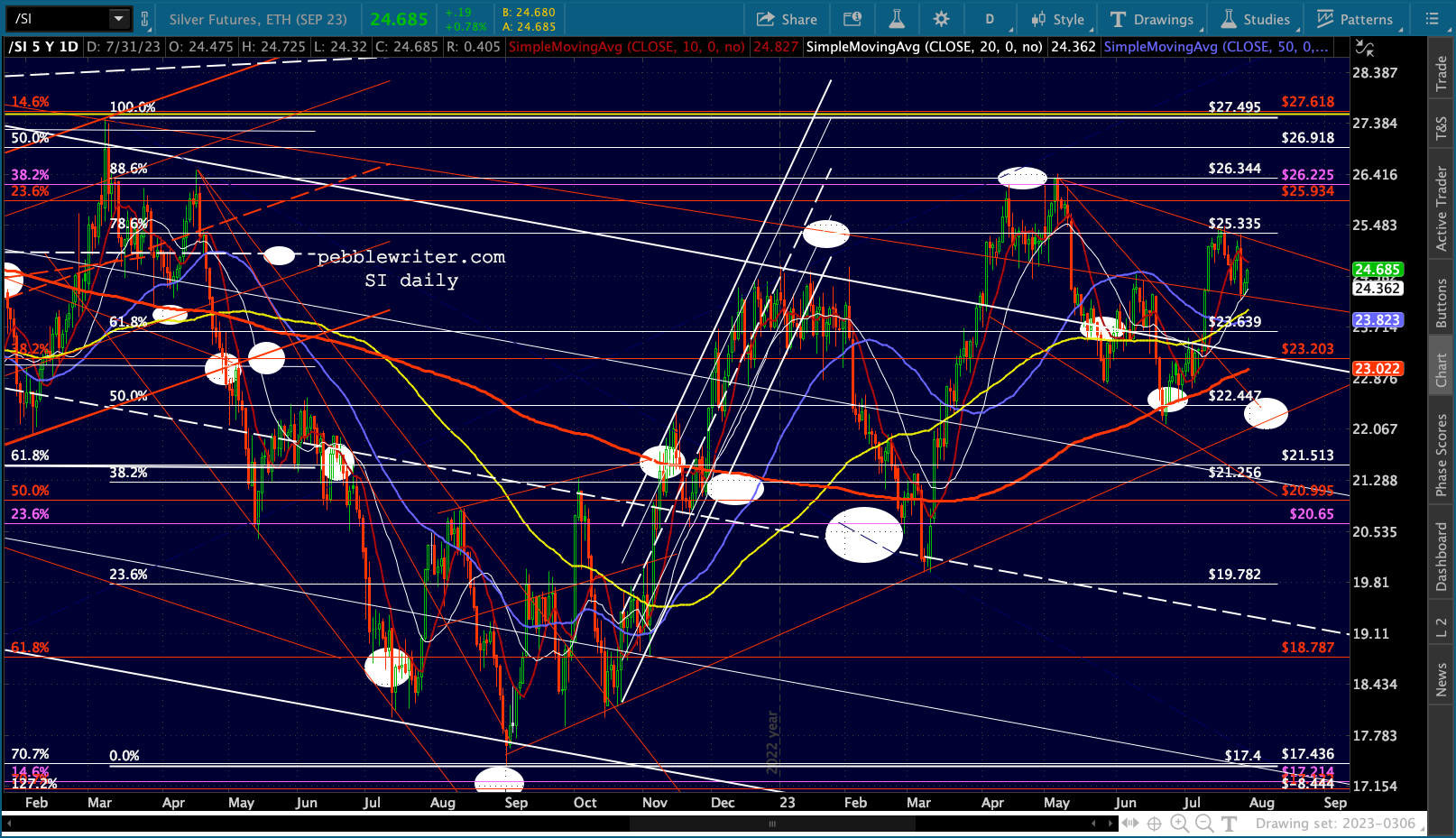Viewport: 1456px width, 838px height.
Task: Click the flask Edit studies icon
Action: click(897, 19)
